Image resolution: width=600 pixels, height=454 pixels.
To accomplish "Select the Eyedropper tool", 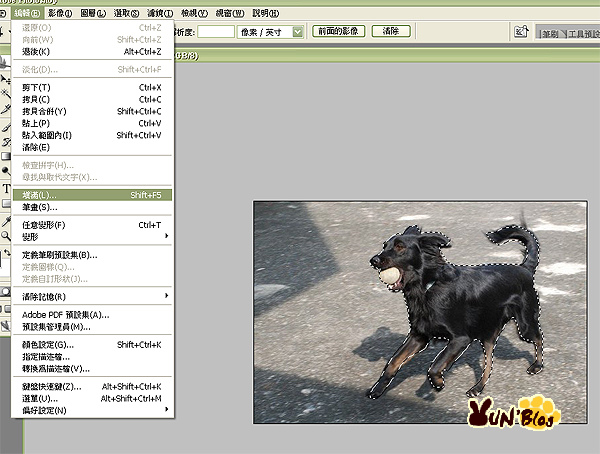I will pos(5,221).
